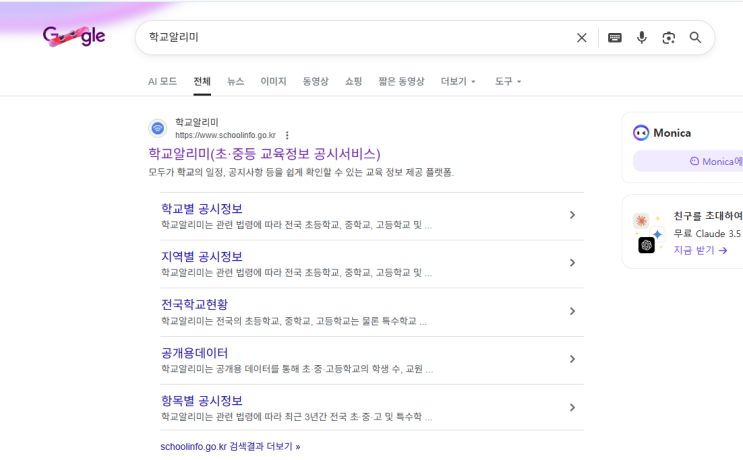743x460 pixels.
Task: Expand the 더보기 dropdown menu
Action: [x=458, y=81]
